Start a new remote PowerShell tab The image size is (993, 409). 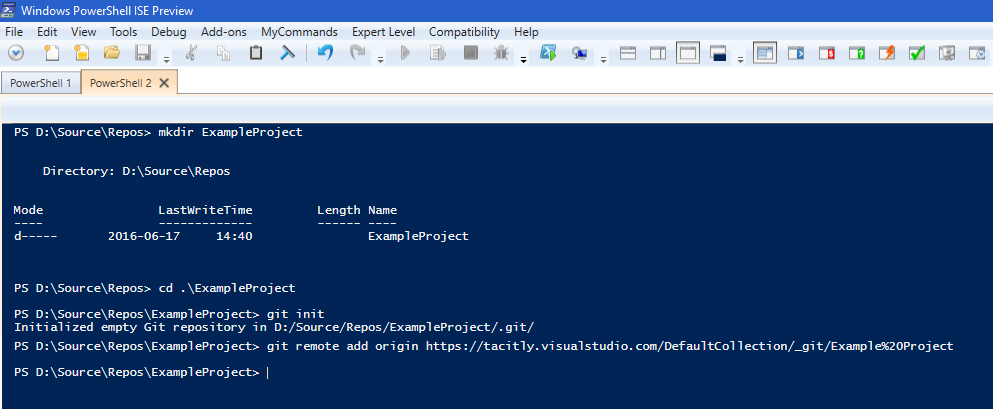tap(578, 53)
